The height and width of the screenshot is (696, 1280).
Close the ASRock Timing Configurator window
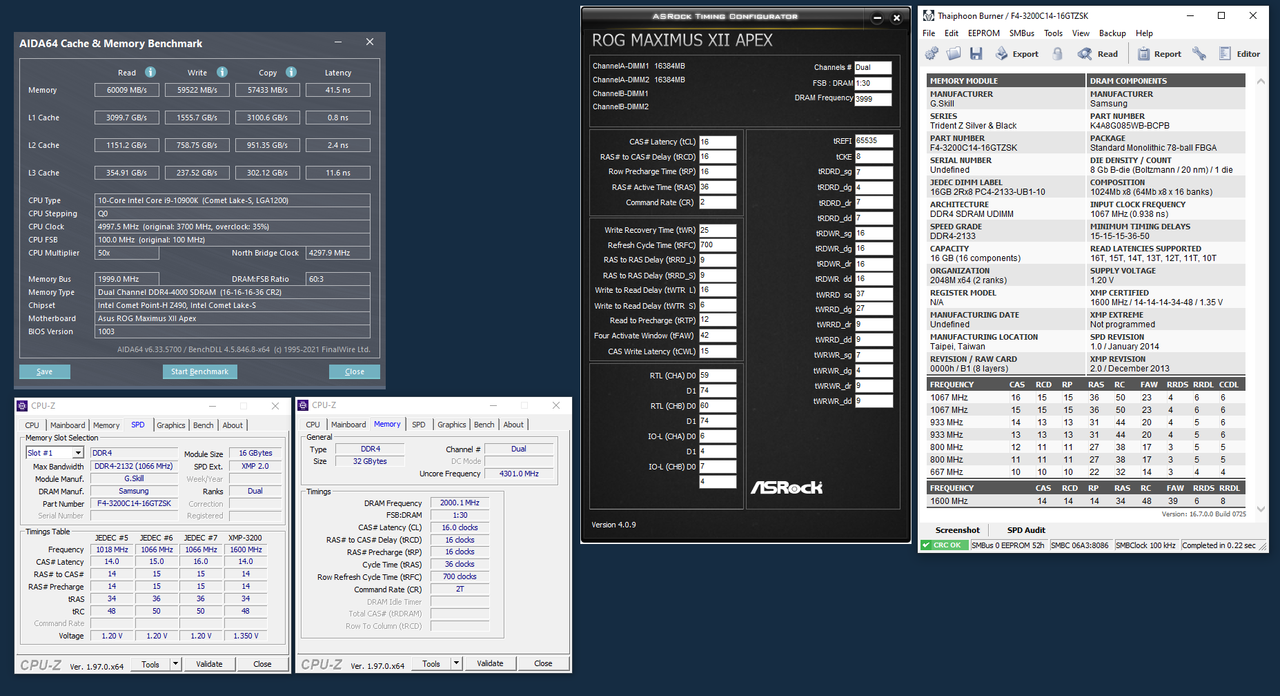coord(896,18)
